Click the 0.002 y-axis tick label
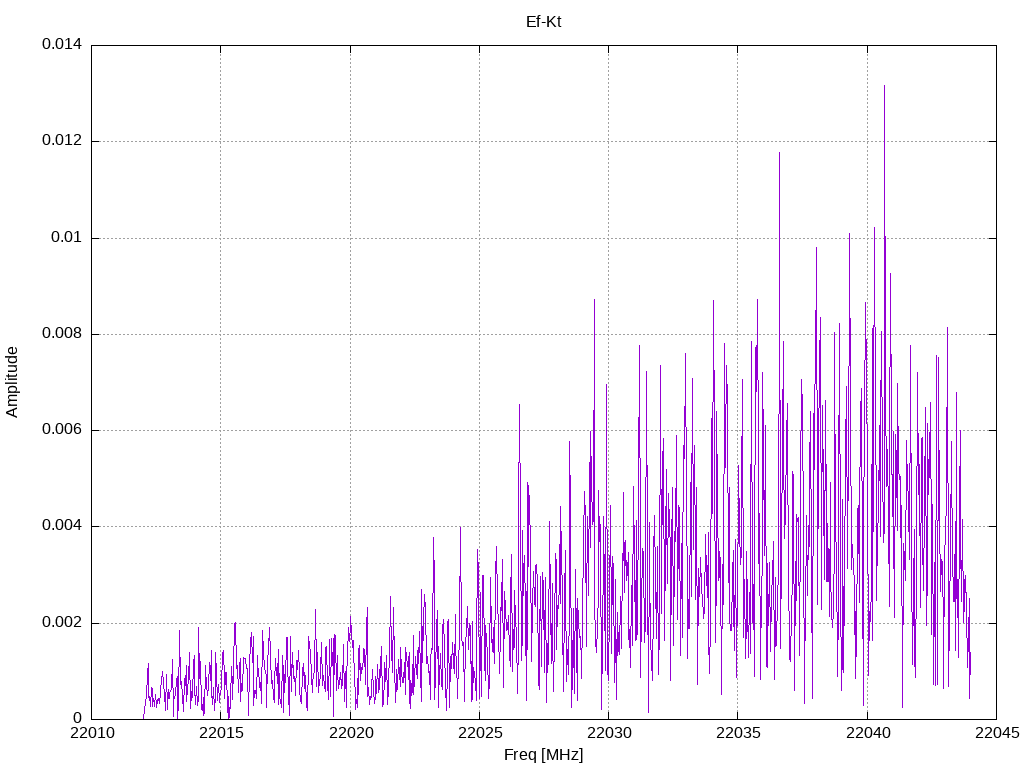This screenshot has width=1024, height=768. pos(61,623)
